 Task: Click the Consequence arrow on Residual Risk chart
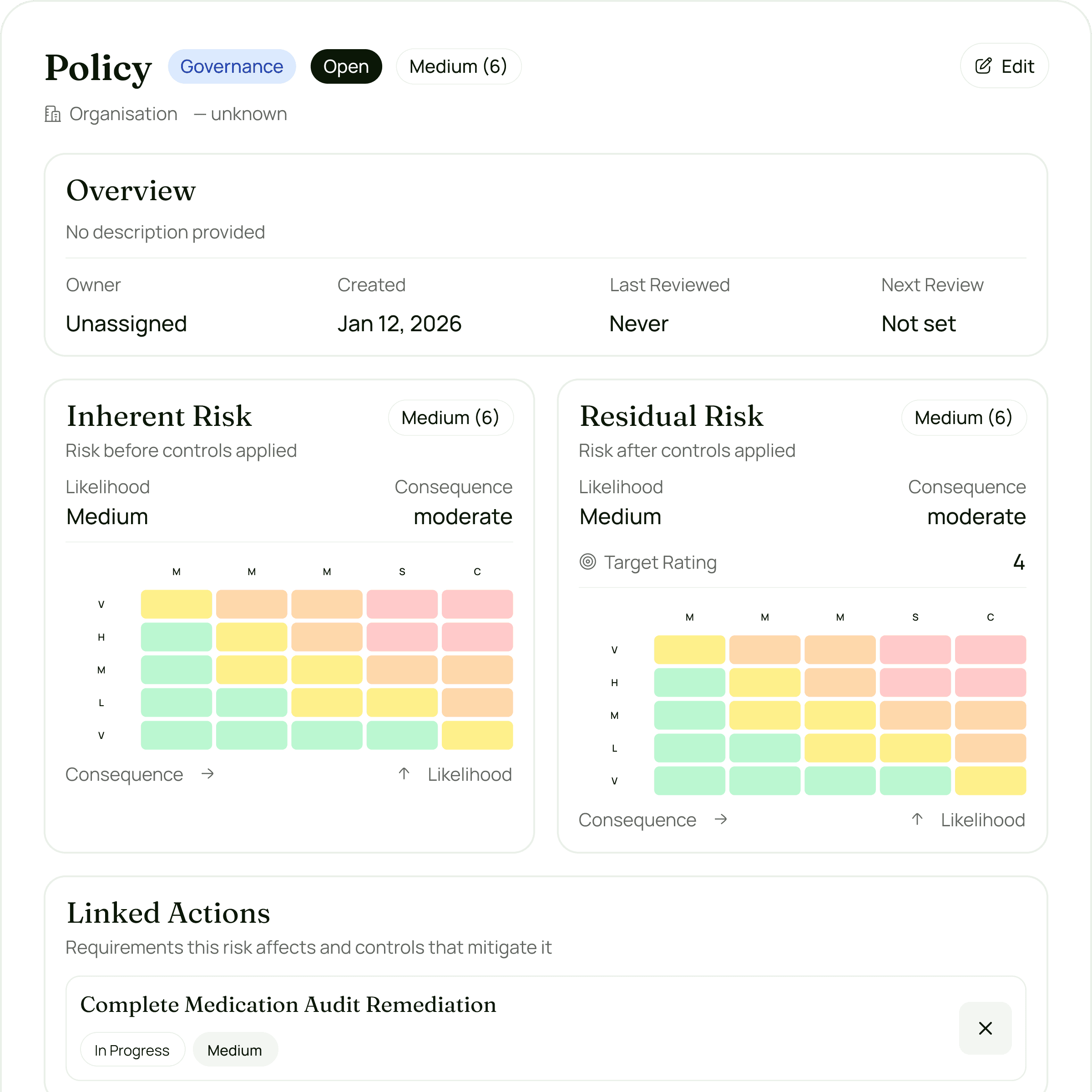click(721, 819)
